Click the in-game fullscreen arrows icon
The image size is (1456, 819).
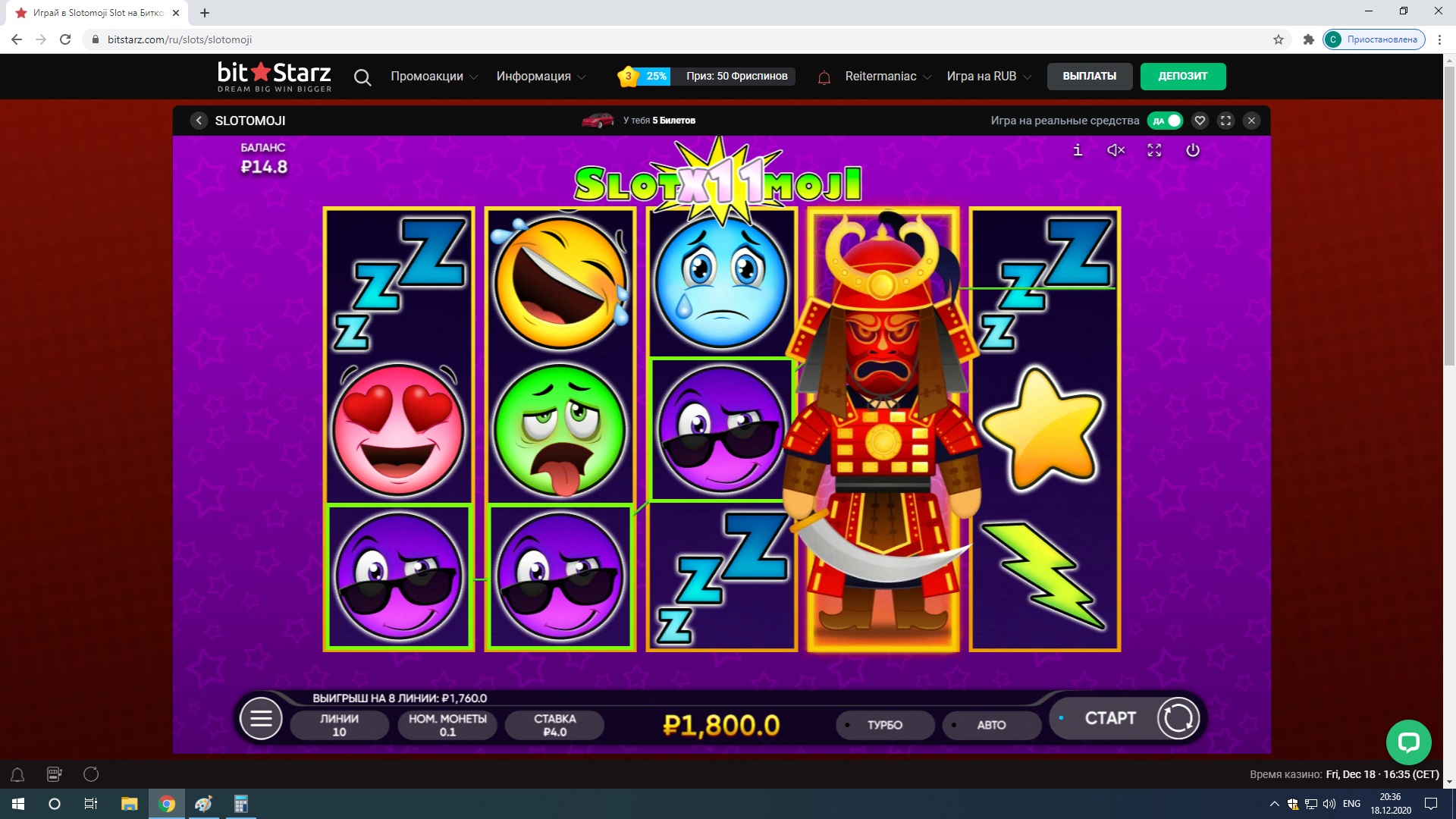click(x=1154, y=150)
